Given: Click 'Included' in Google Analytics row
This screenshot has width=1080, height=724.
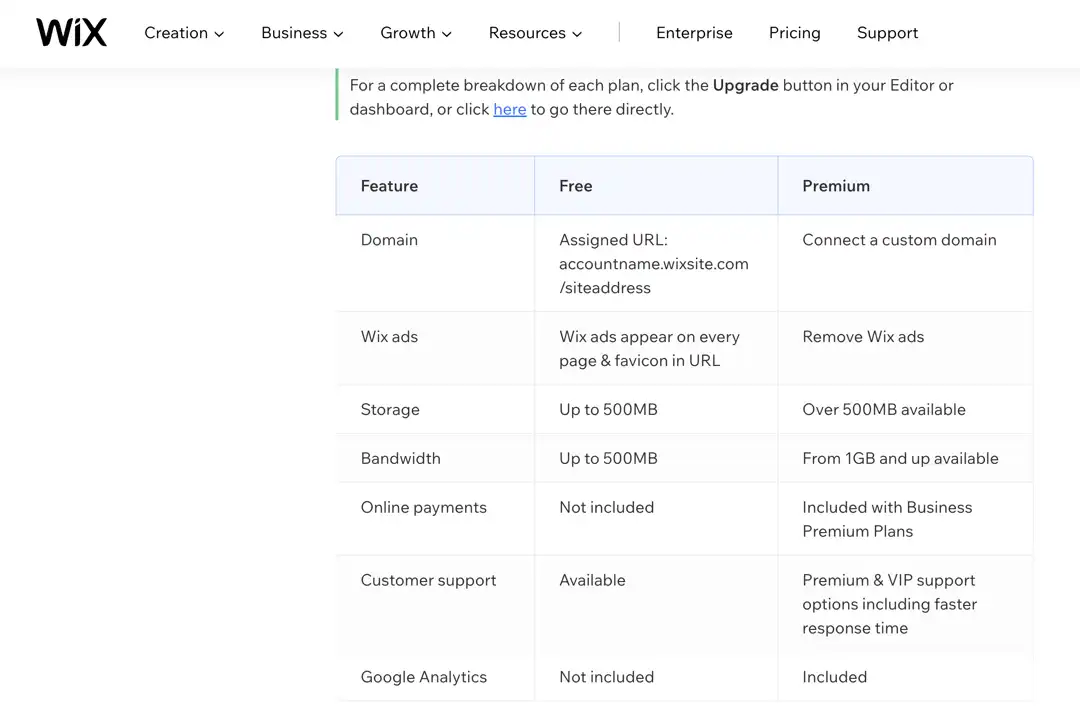Looking at the screenshot, I should [906, 677].
